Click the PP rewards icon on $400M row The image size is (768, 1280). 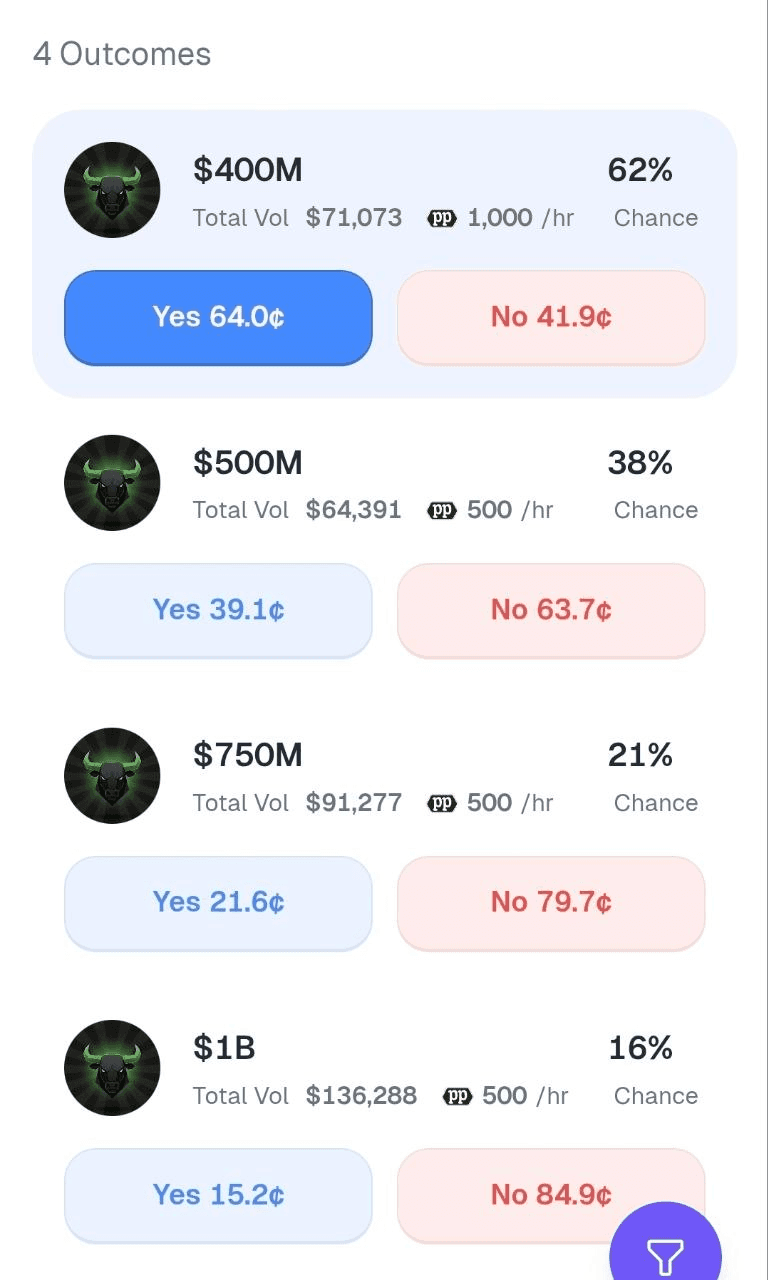tap(442, 218)
